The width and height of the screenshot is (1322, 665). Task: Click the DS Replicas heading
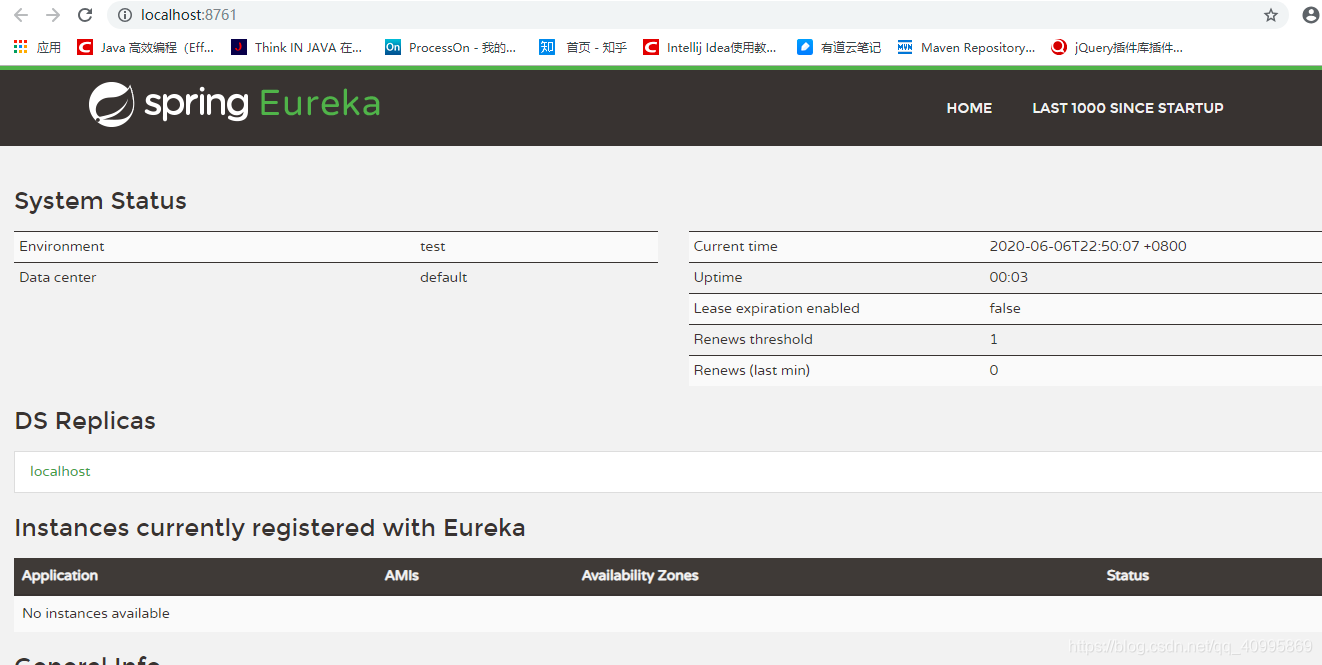tap(85, 421)
